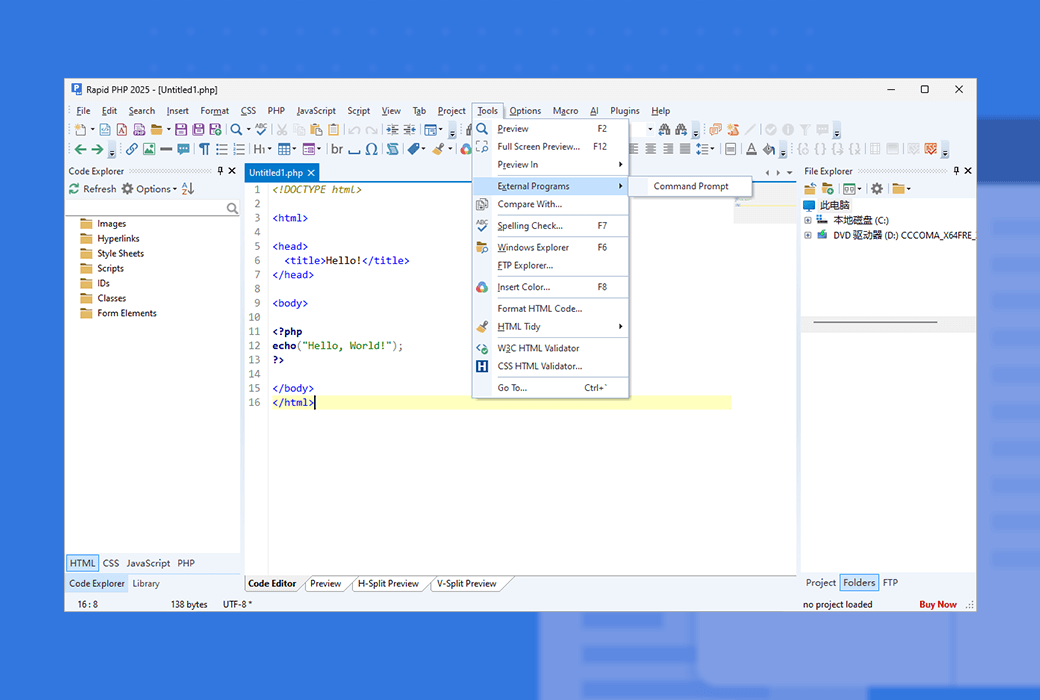Switch to the FTP tab
Screen dimensions: 1040x700
[890, 583]
